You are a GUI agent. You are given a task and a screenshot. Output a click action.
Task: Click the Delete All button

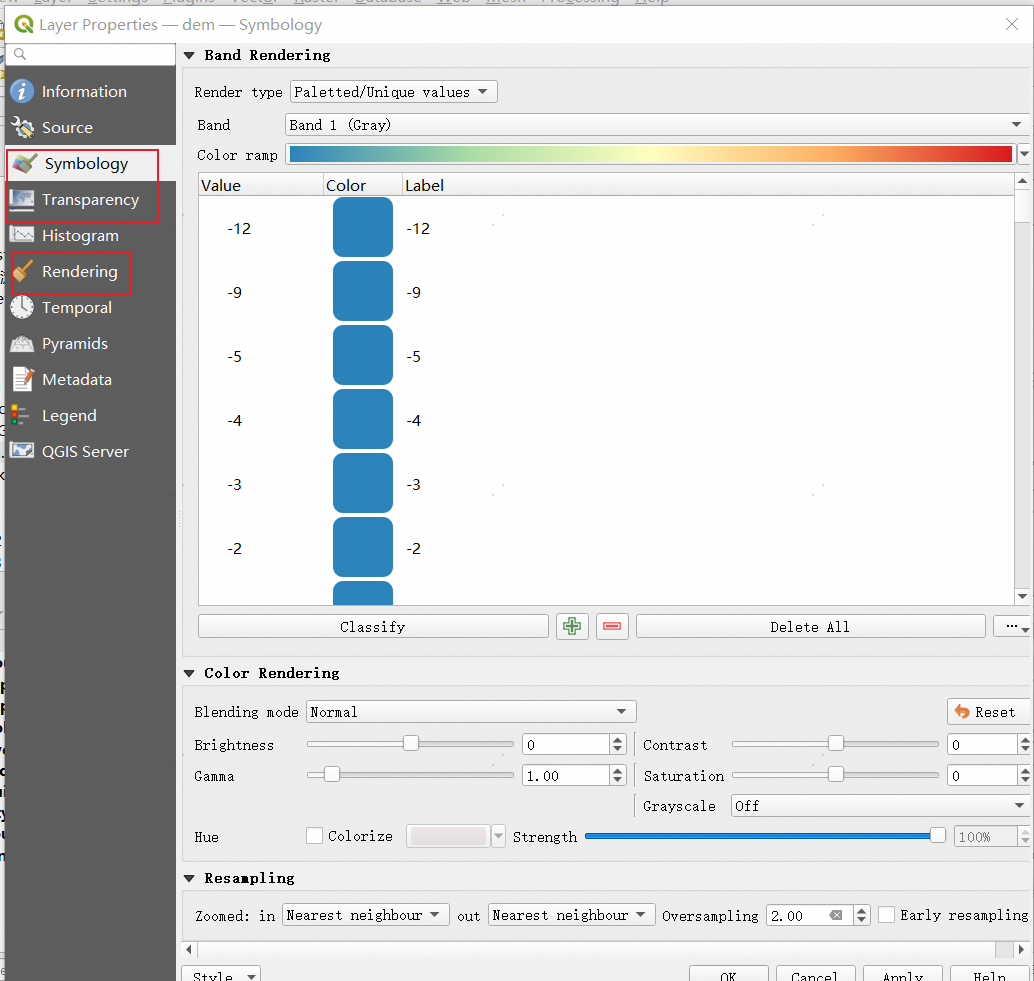pyautogui.click(x=809, y=627)
